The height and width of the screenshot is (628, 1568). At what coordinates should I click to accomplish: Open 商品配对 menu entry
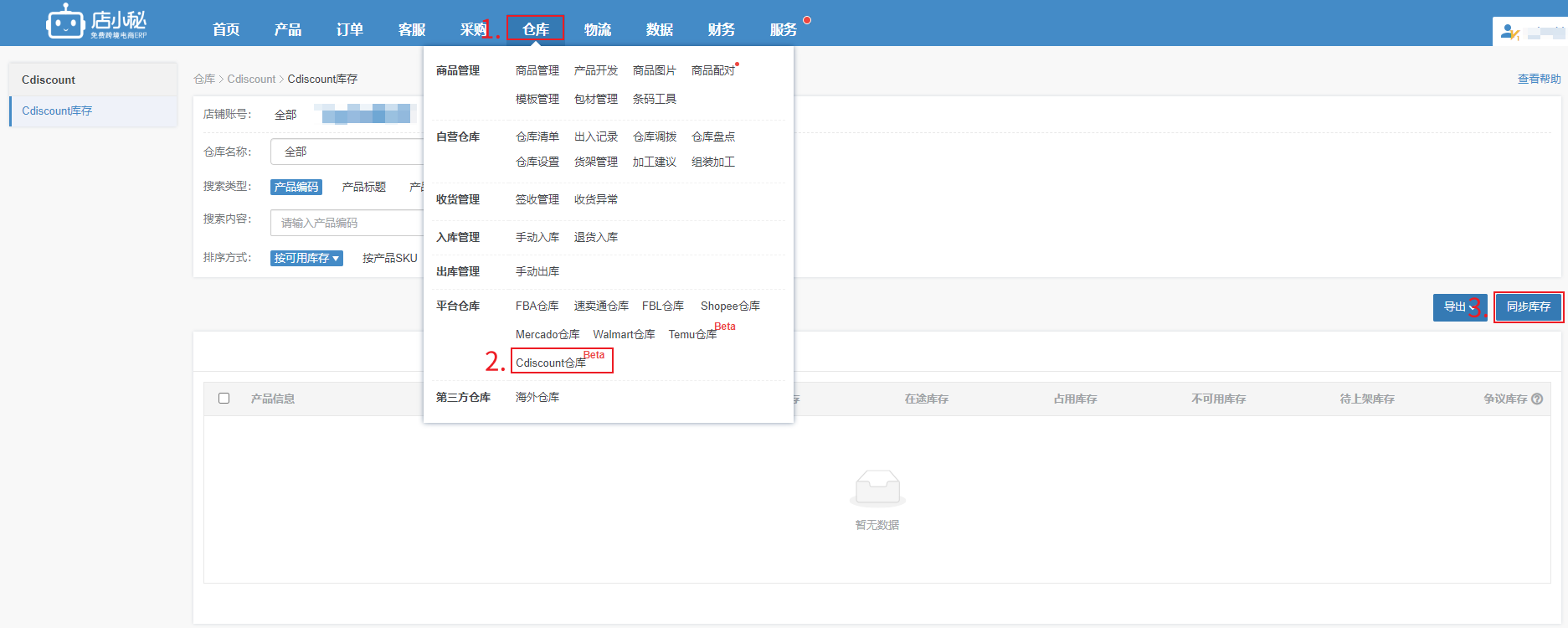[713, 70]
